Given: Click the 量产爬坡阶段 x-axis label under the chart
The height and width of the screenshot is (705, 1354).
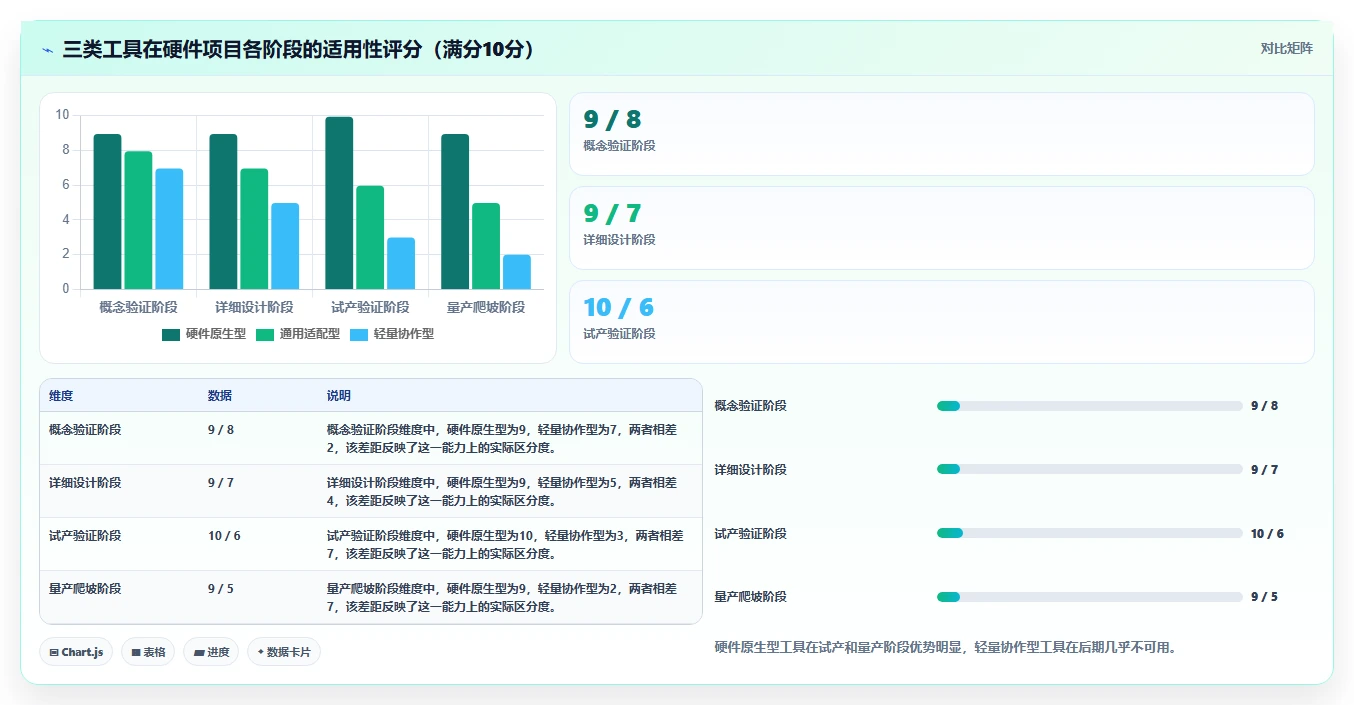Looking at the screenshot, I should [486, 307].
